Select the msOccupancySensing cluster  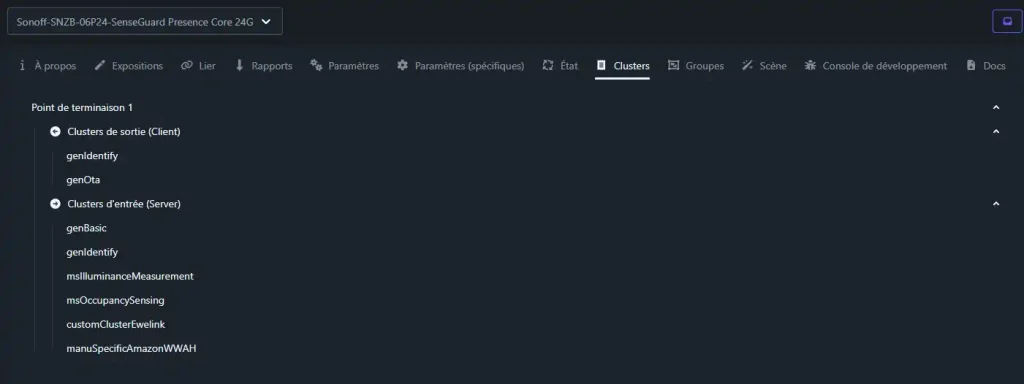point(116,300)
